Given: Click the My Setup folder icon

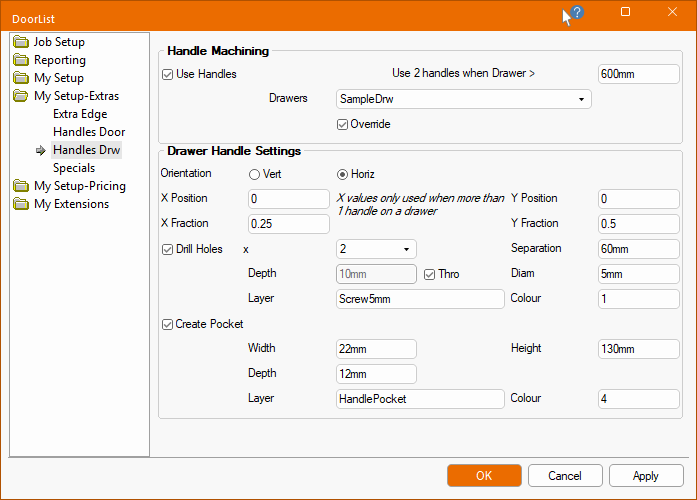Looking at the screenshot, I should 21,78.
